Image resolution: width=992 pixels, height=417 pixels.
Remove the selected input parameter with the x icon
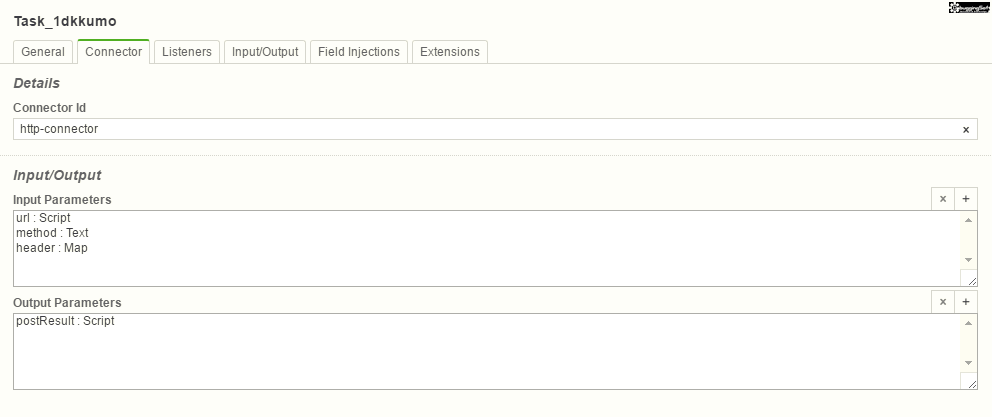(943, 199)
